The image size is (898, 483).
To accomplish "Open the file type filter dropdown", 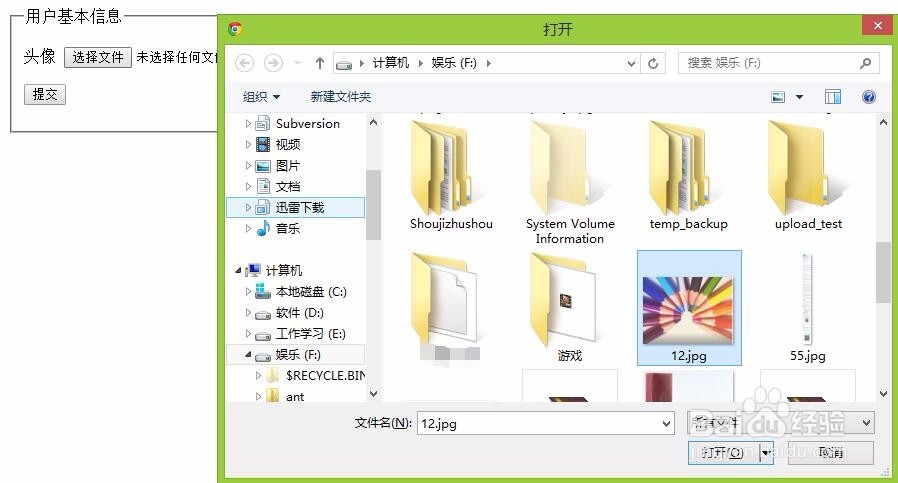I will (781, 423).
